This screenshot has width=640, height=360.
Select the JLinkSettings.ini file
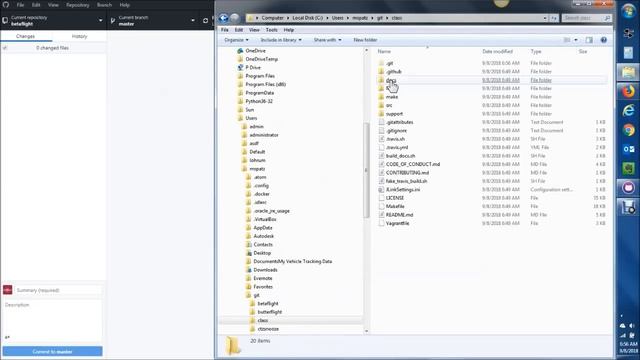click(x=402, y=189)
